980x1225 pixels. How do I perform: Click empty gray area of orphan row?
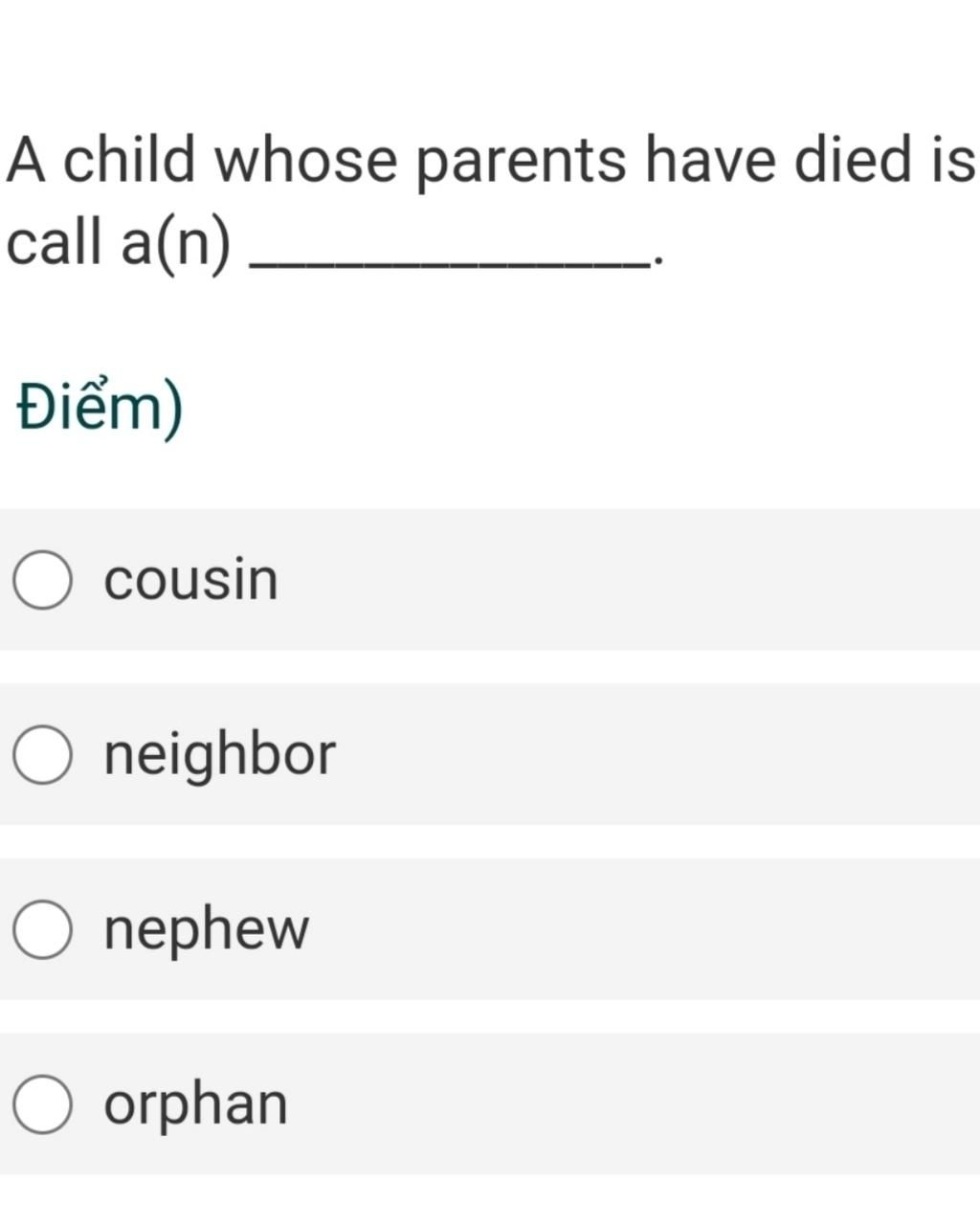(x=632, y=1103)
